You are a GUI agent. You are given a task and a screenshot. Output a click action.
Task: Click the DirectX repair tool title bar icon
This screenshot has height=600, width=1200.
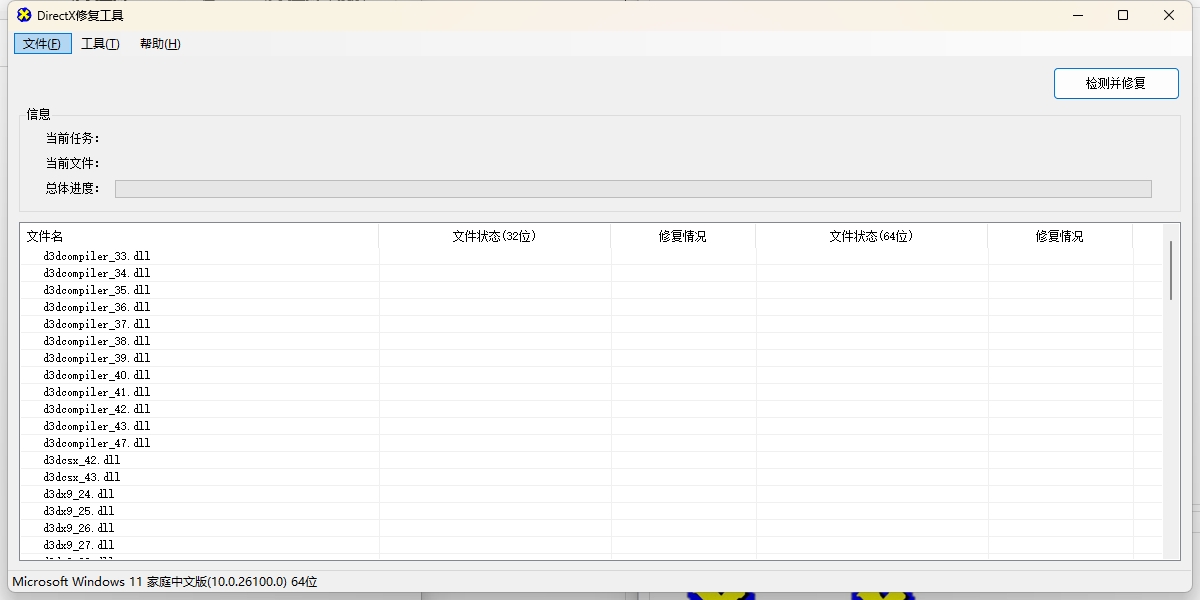pyautogui.click(x=22, y=15)
